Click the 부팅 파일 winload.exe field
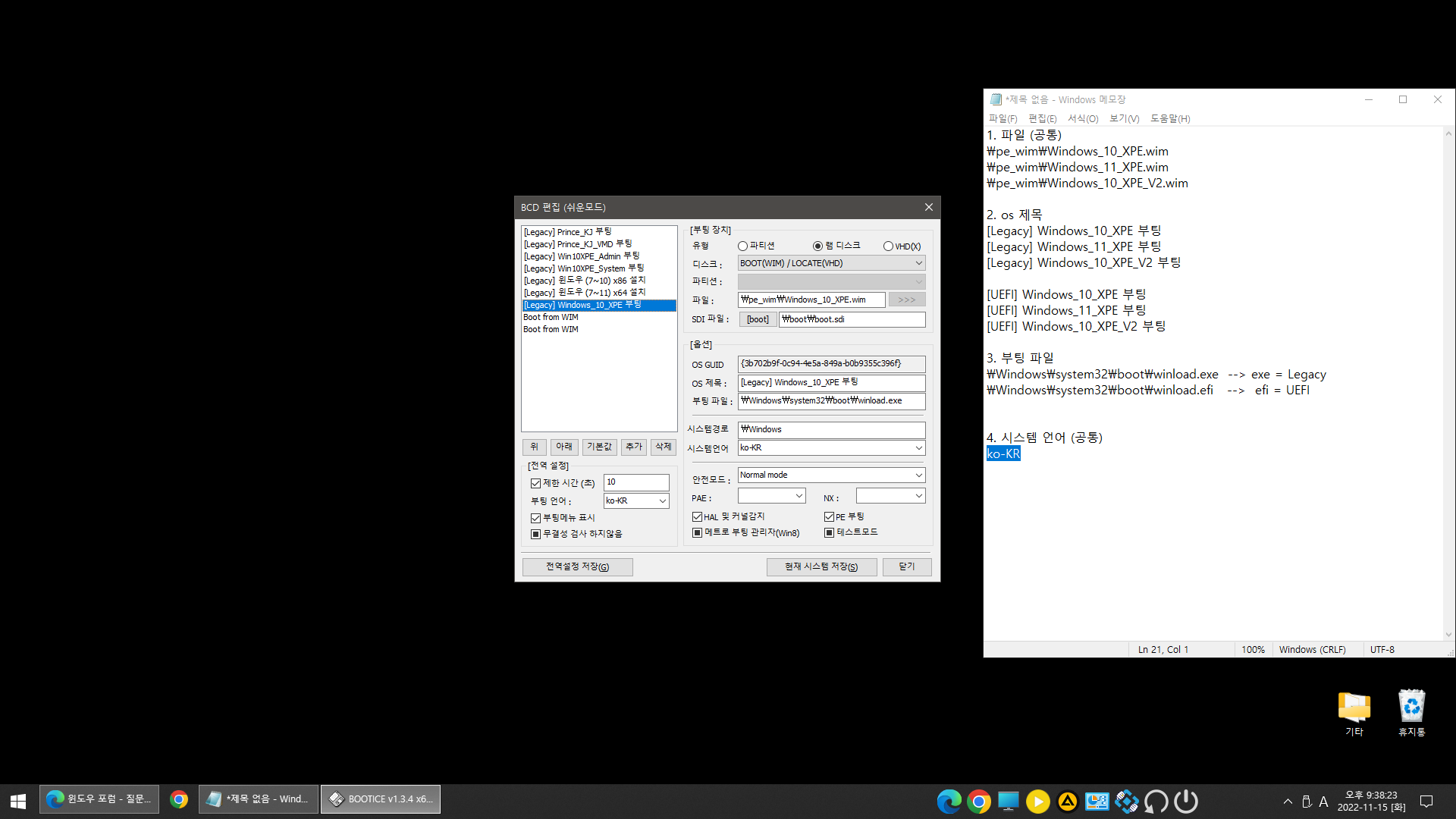Viewport: 1456px width, 819px height. click(831, 400)
